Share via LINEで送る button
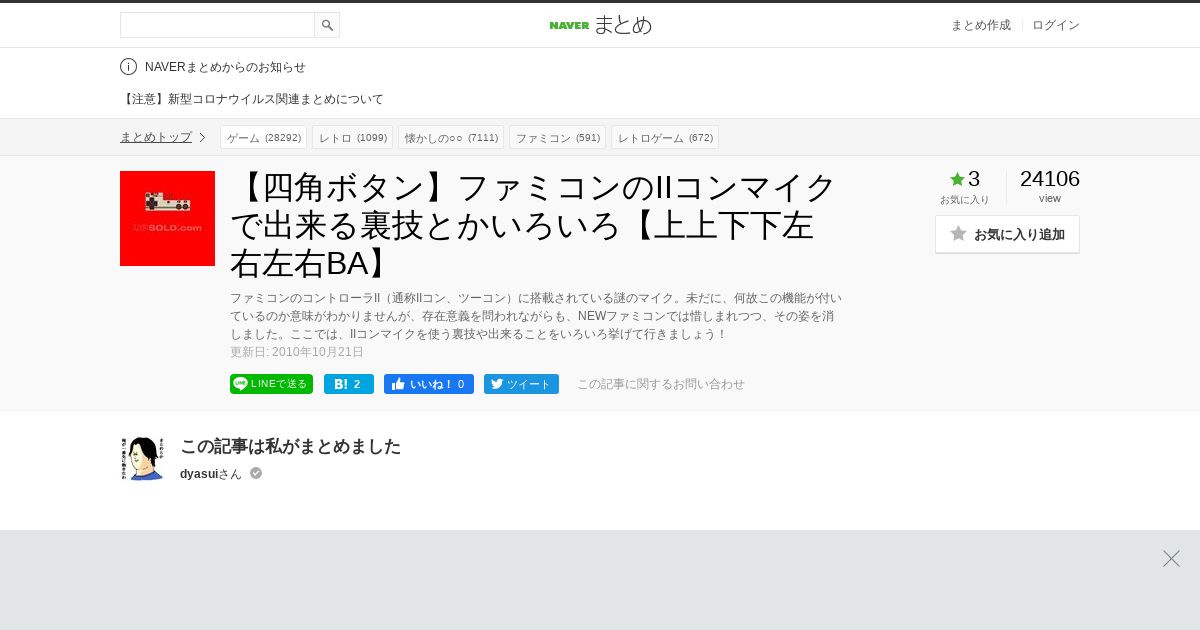This screenshot has height=630, width=1200. (271, 384)
